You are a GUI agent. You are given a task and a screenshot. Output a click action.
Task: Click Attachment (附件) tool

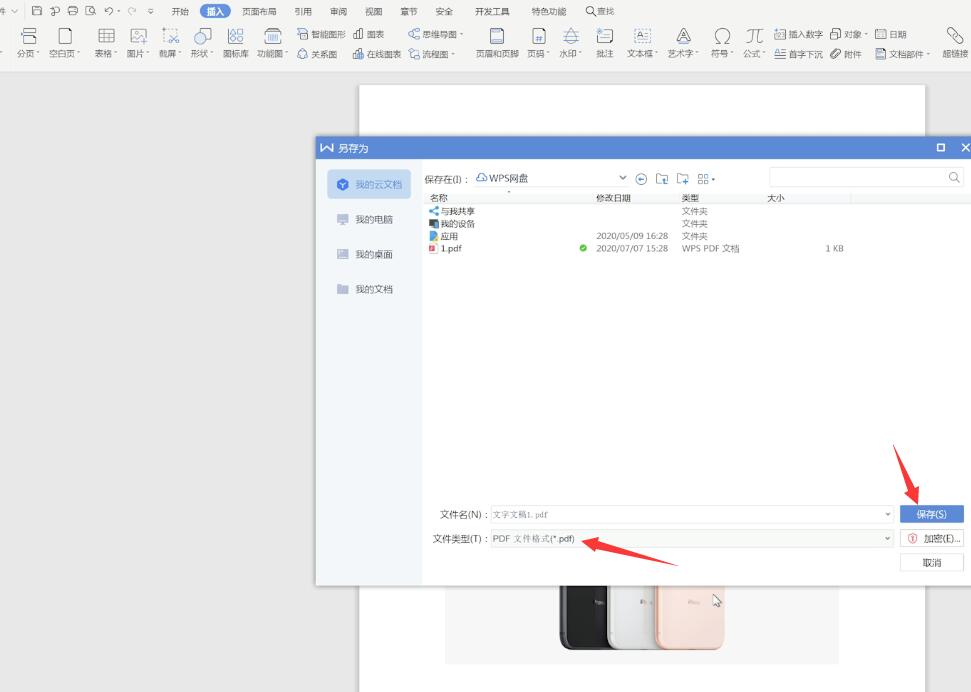pyautogui.click(x=846, y=54)
